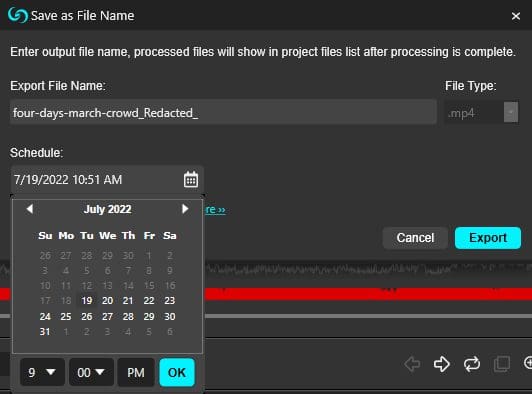Select July 30 in calendar
Image resolution: width=532 pixels, height=394 pixels.
coord(170,317)
